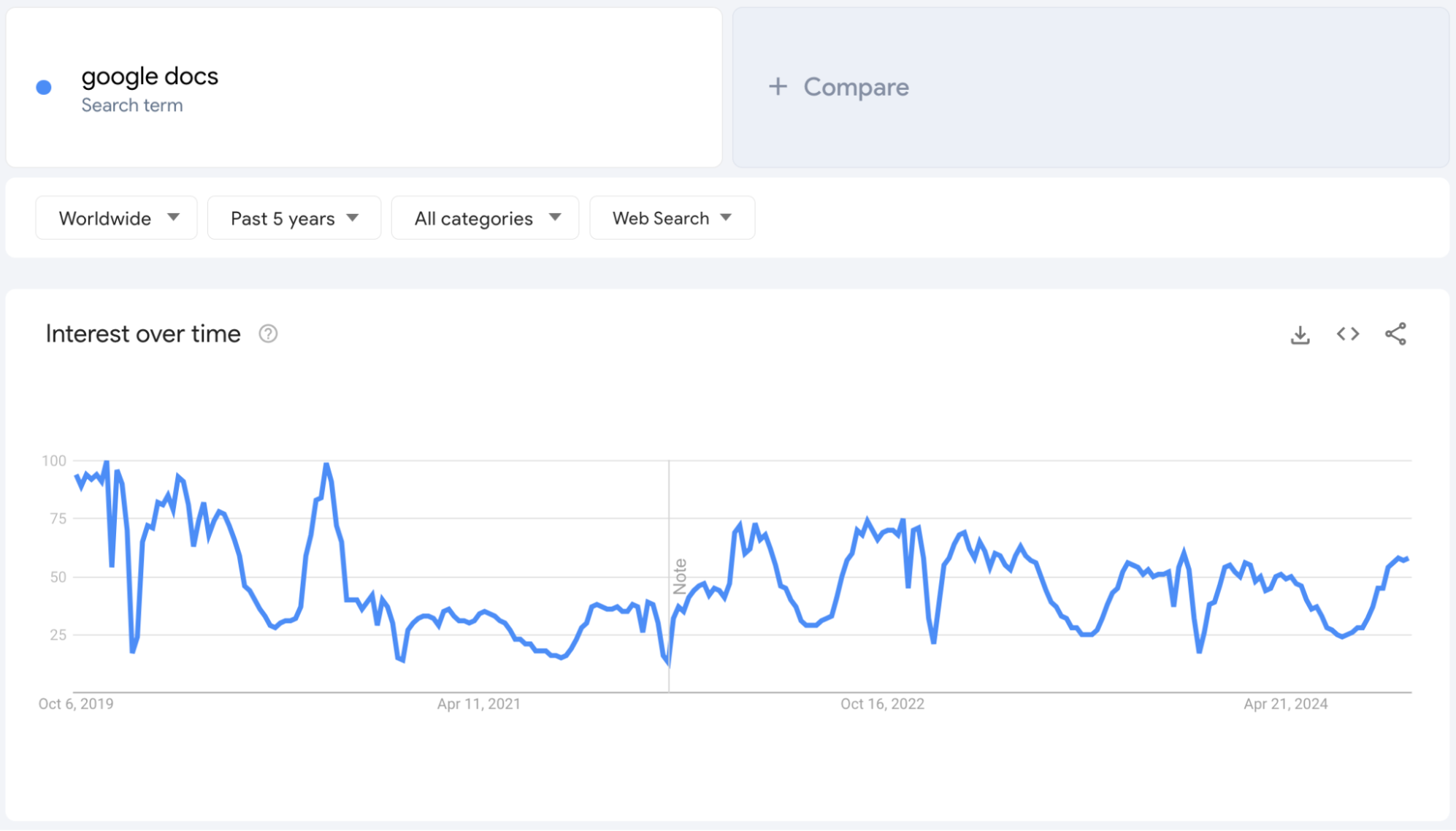Click the blue dot beside google docs
This screenshot has width=1456, height=831.
pyautogui.click(x=44, y=88)
